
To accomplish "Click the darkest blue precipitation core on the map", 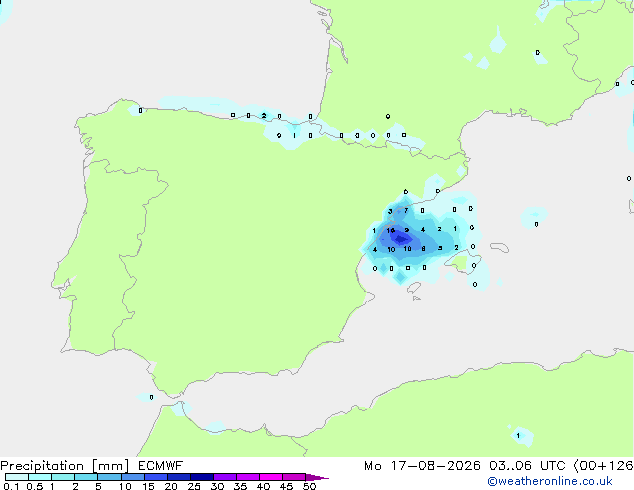I will (x=400, y=239).
